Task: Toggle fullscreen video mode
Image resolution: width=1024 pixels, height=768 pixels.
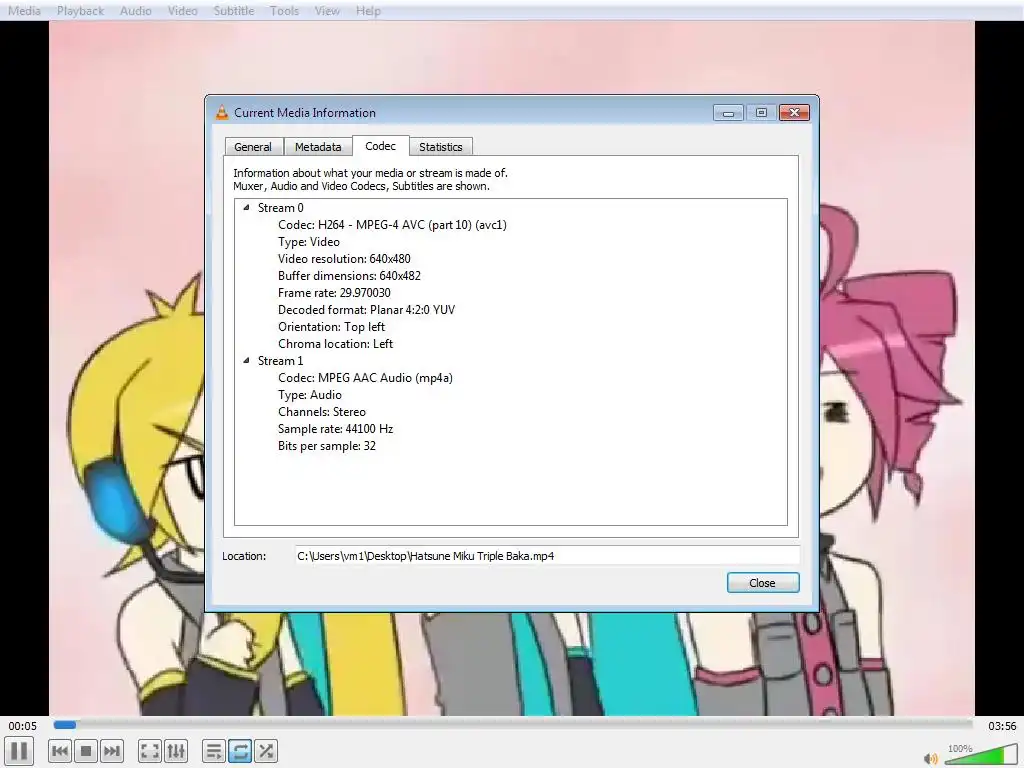Action: tap(150, 751)
